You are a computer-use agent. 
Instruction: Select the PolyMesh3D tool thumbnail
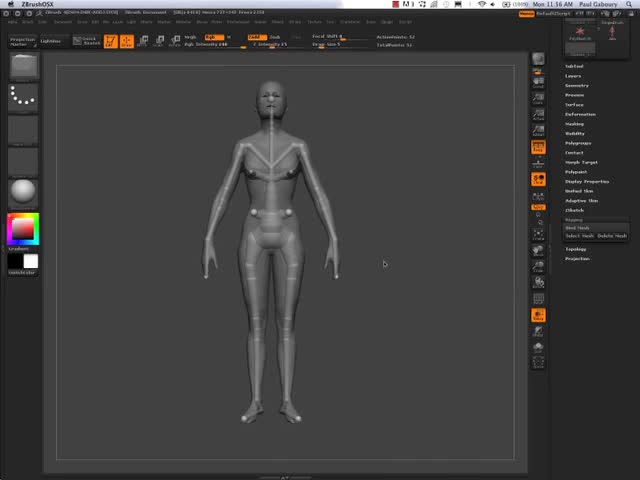(580, 33)
